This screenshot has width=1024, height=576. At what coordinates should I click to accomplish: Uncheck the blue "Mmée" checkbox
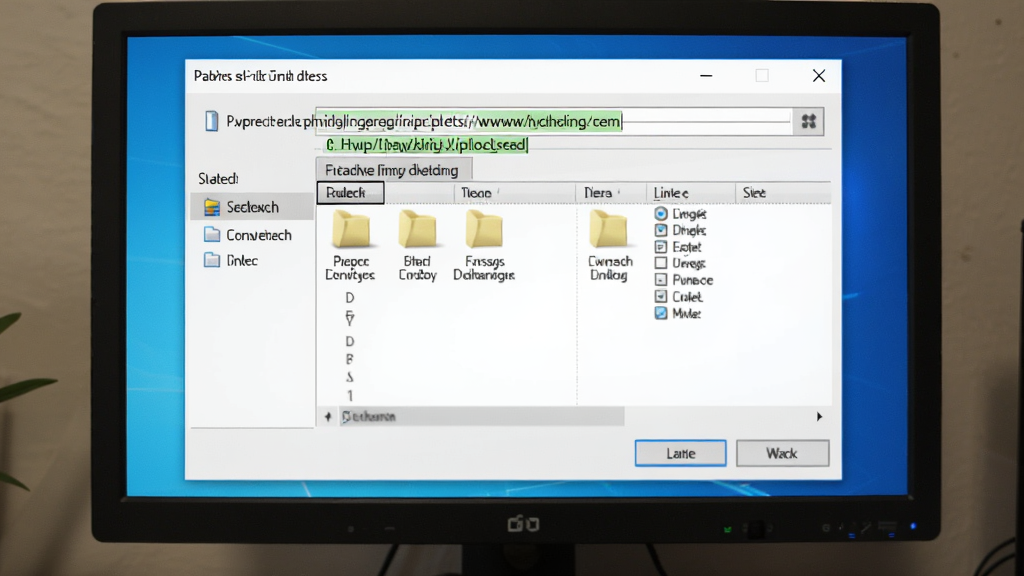click(x=661, y=313)
